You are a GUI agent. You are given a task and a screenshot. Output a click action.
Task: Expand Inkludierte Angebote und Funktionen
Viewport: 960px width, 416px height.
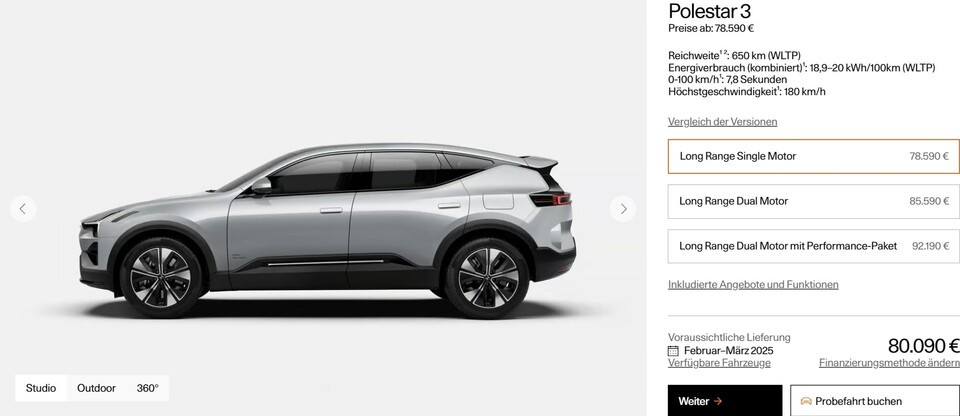(x=753, y=285)
